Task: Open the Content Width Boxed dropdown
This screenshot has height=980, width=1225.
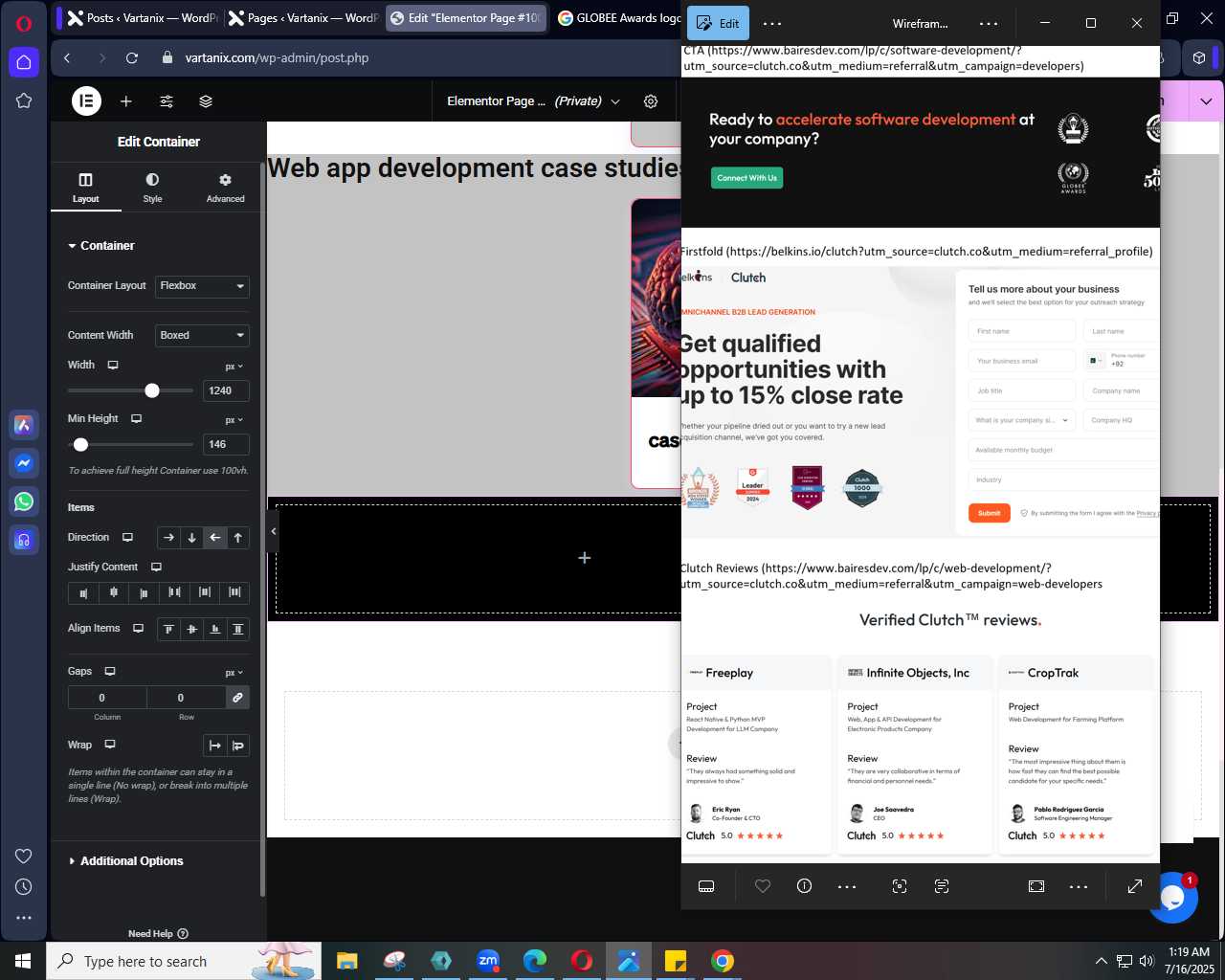Action: point(202,336)
